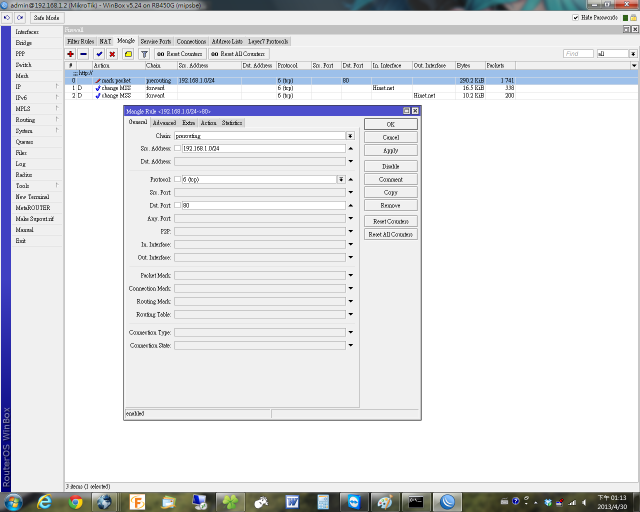Open Google Chrome from the taskbar

[76, 502]
